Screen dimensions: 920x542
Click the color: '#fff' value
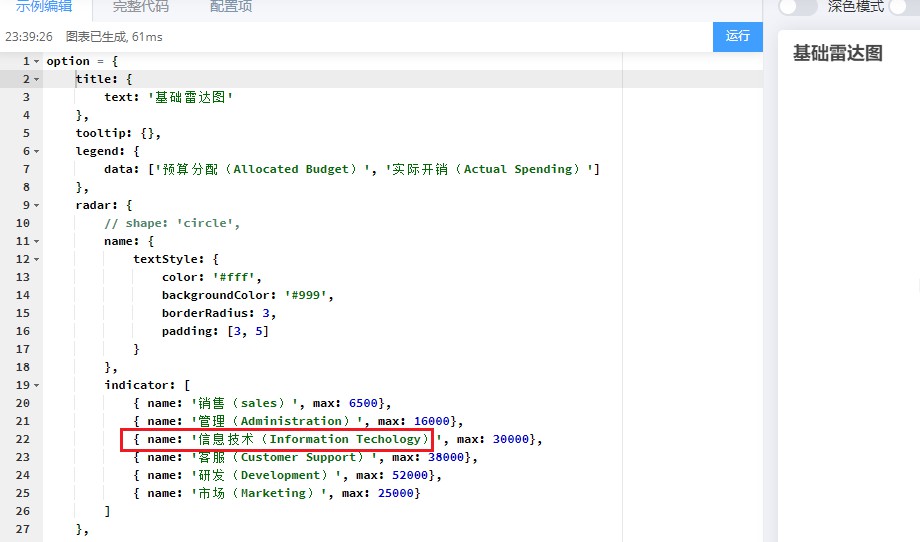point(234,277)
